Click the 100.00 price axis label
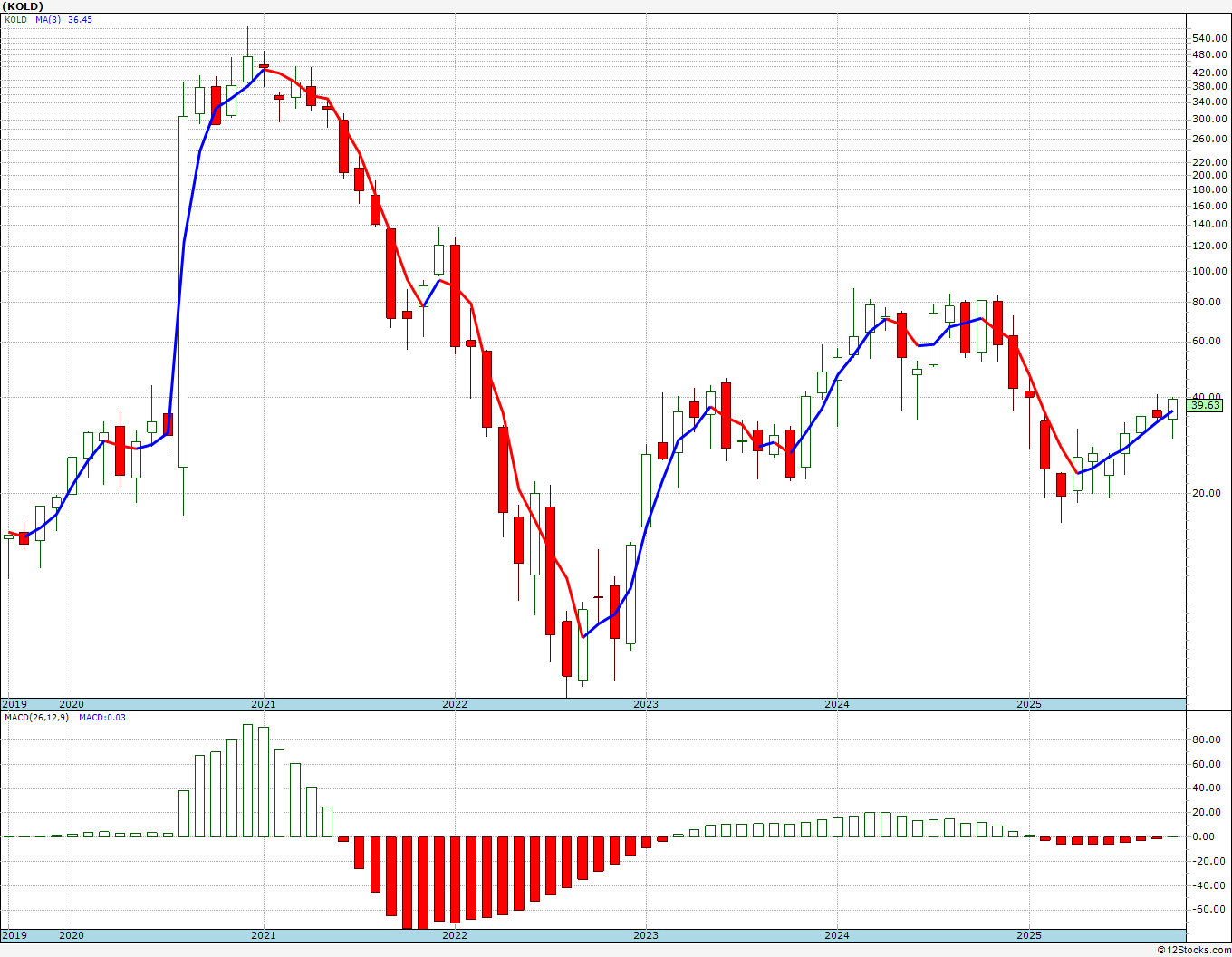The height and width of the screenshot is (957, 1232). (1211, 272)
